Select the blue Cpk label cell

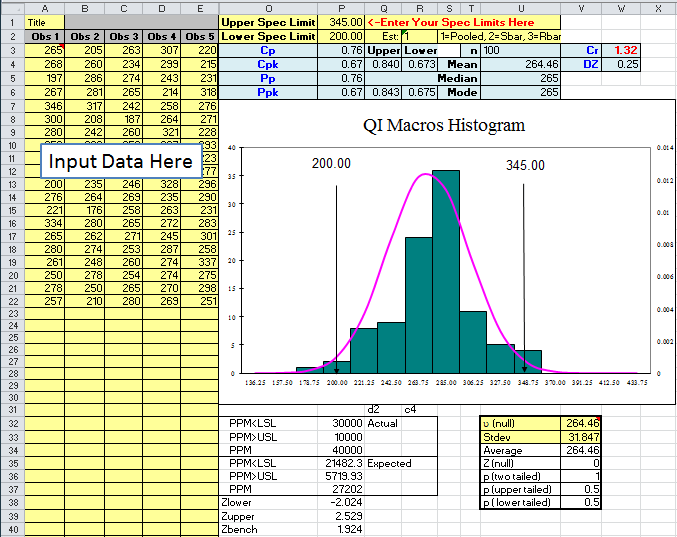point(268,64)
